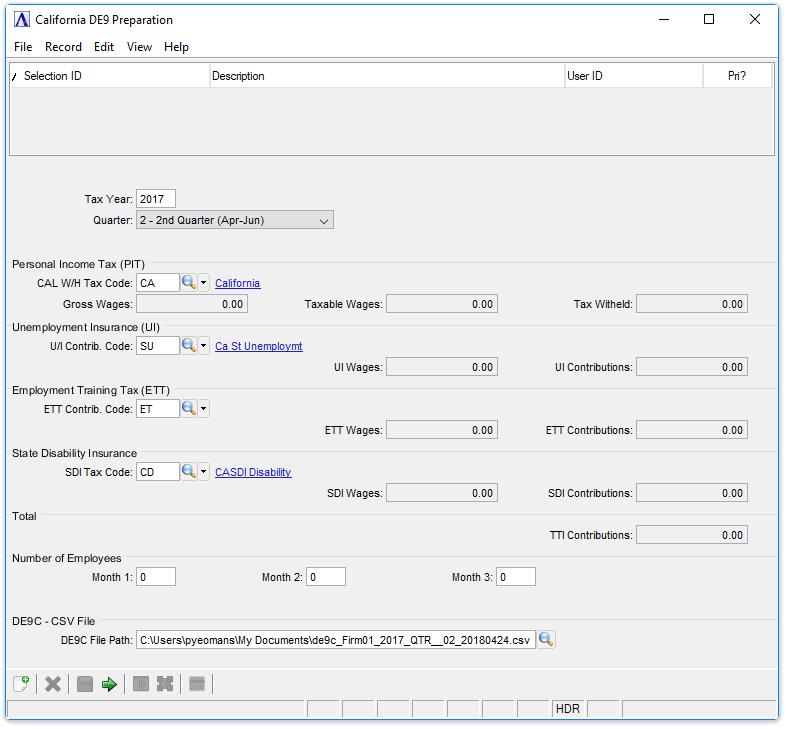Click the Gross Wages field
788x729 pixels.
(192, 305)
